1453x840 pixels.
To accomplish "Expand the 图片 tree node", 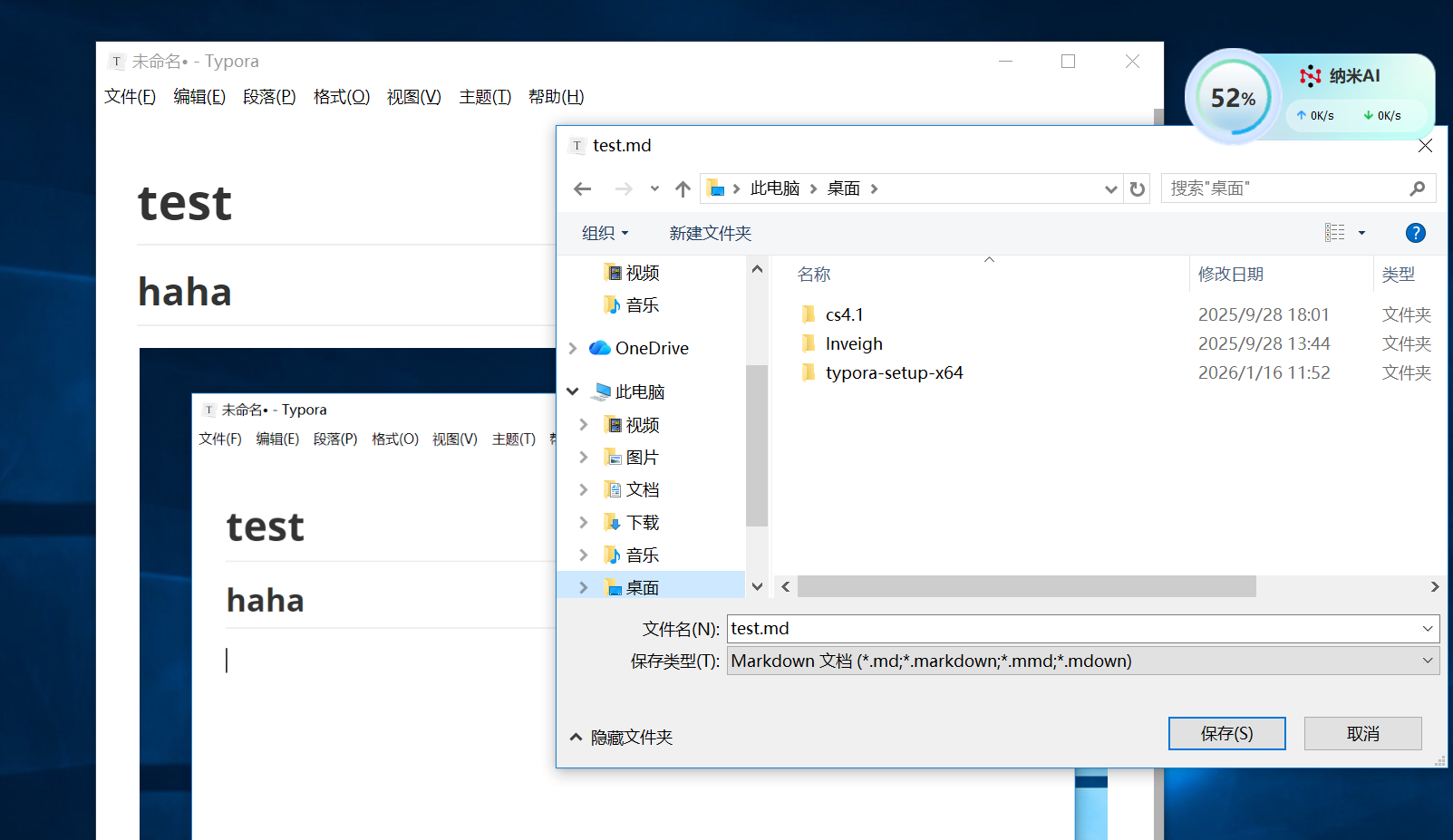I will [583, 457].
